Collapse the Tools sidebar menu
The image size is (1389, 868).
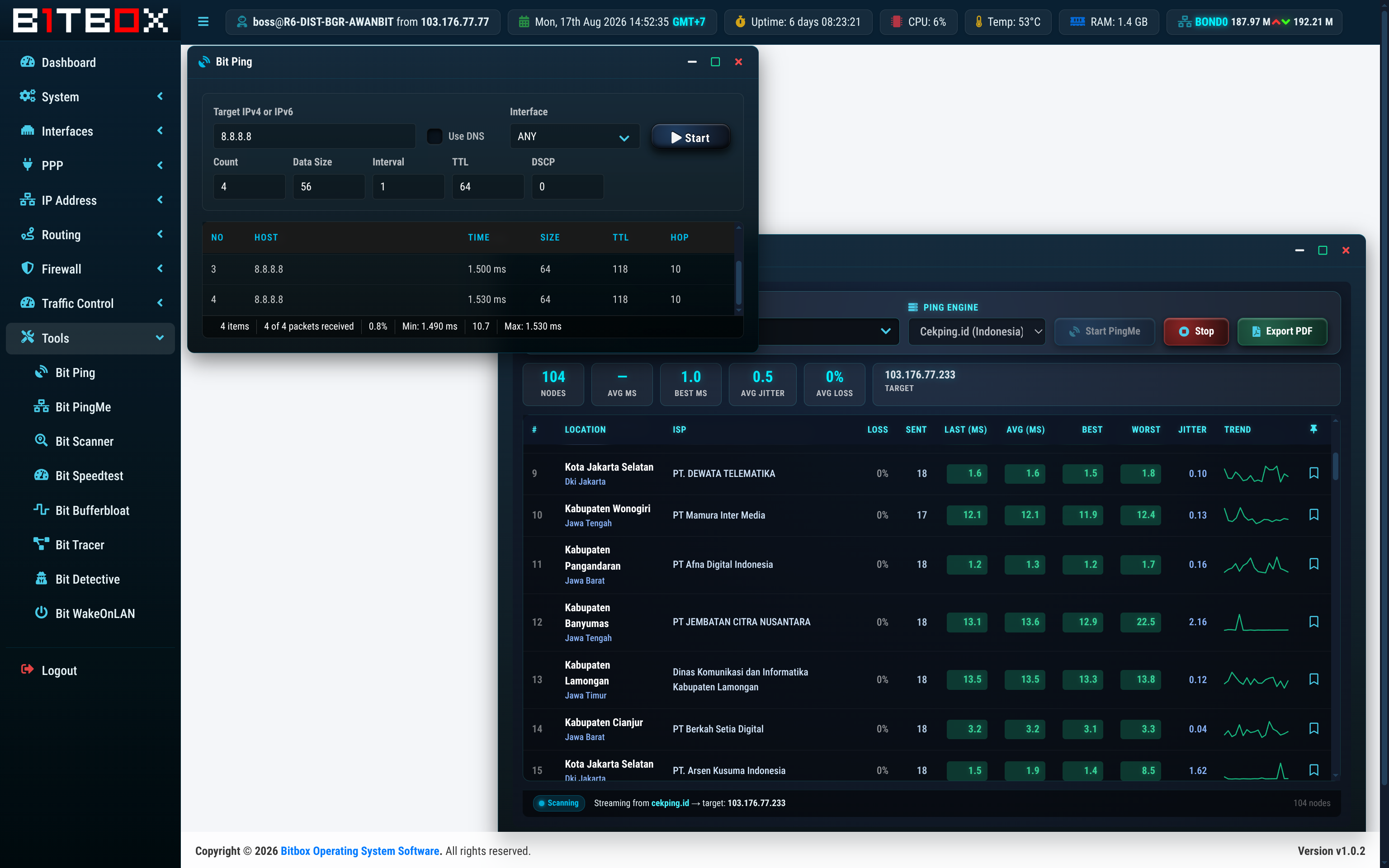pos(90,338)
